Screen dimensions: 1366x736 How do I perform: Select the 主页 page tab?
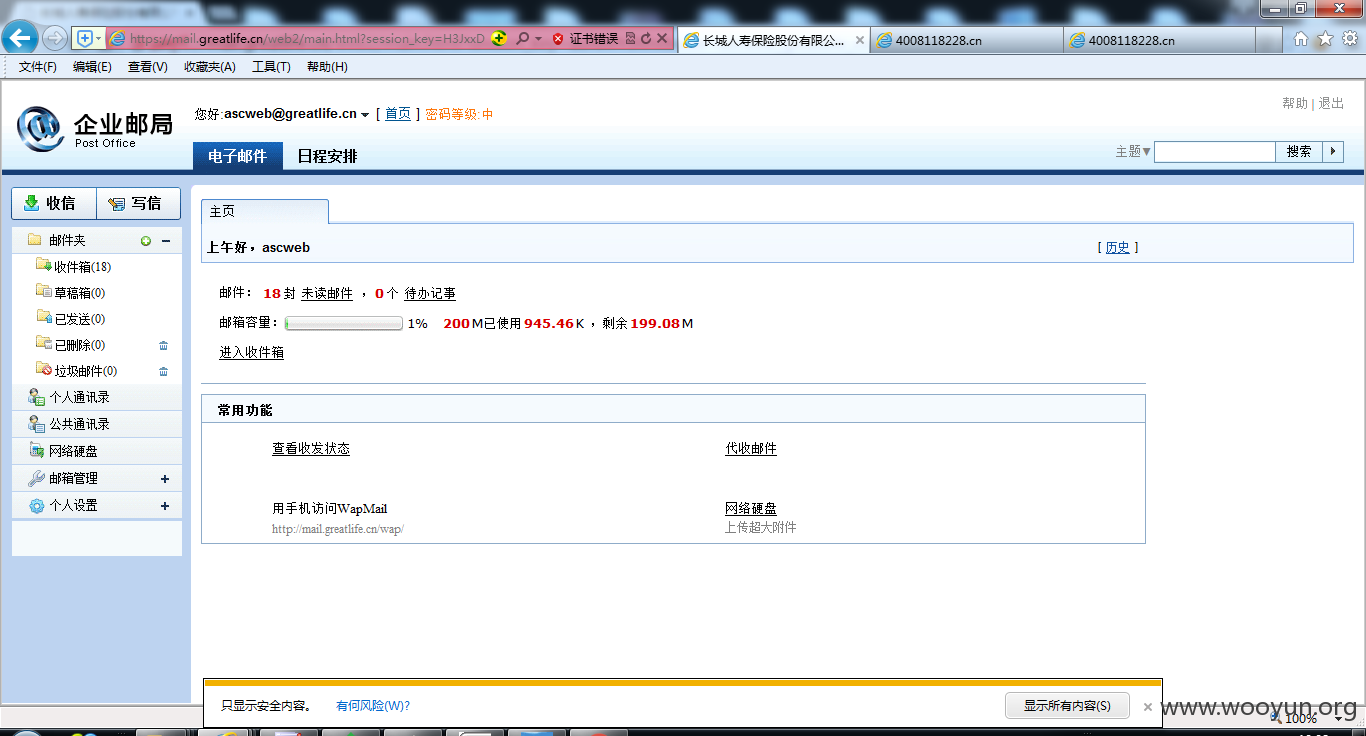click(264, 212)
